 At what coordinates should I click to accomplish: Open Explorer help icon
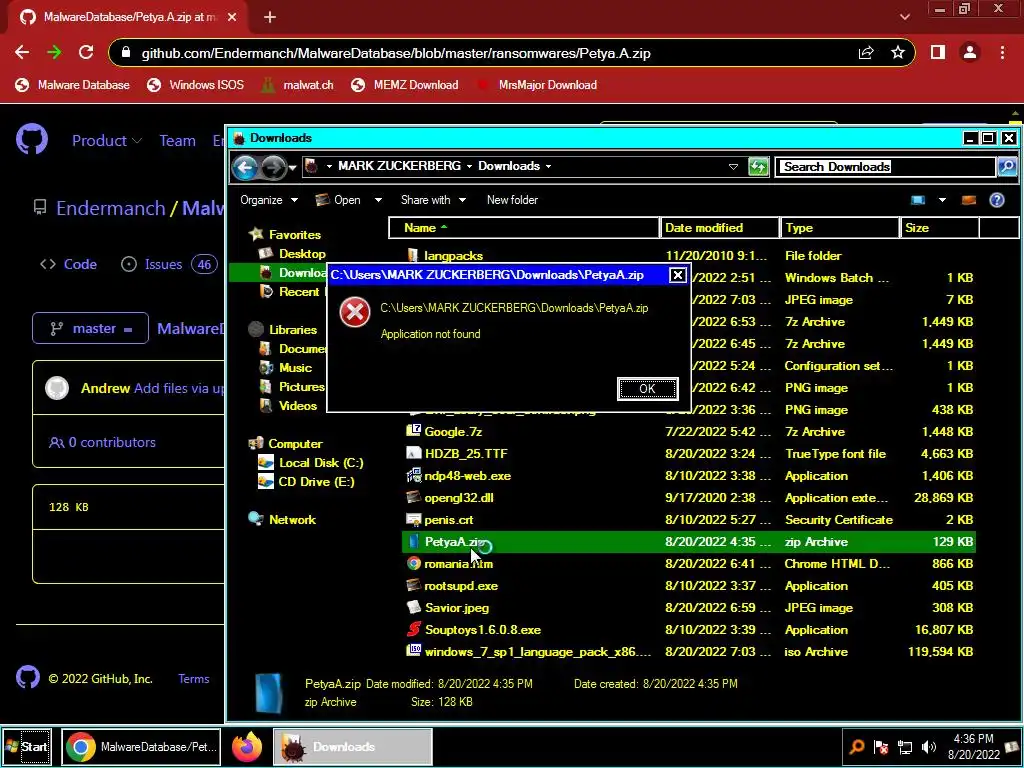tap(997, 200)
